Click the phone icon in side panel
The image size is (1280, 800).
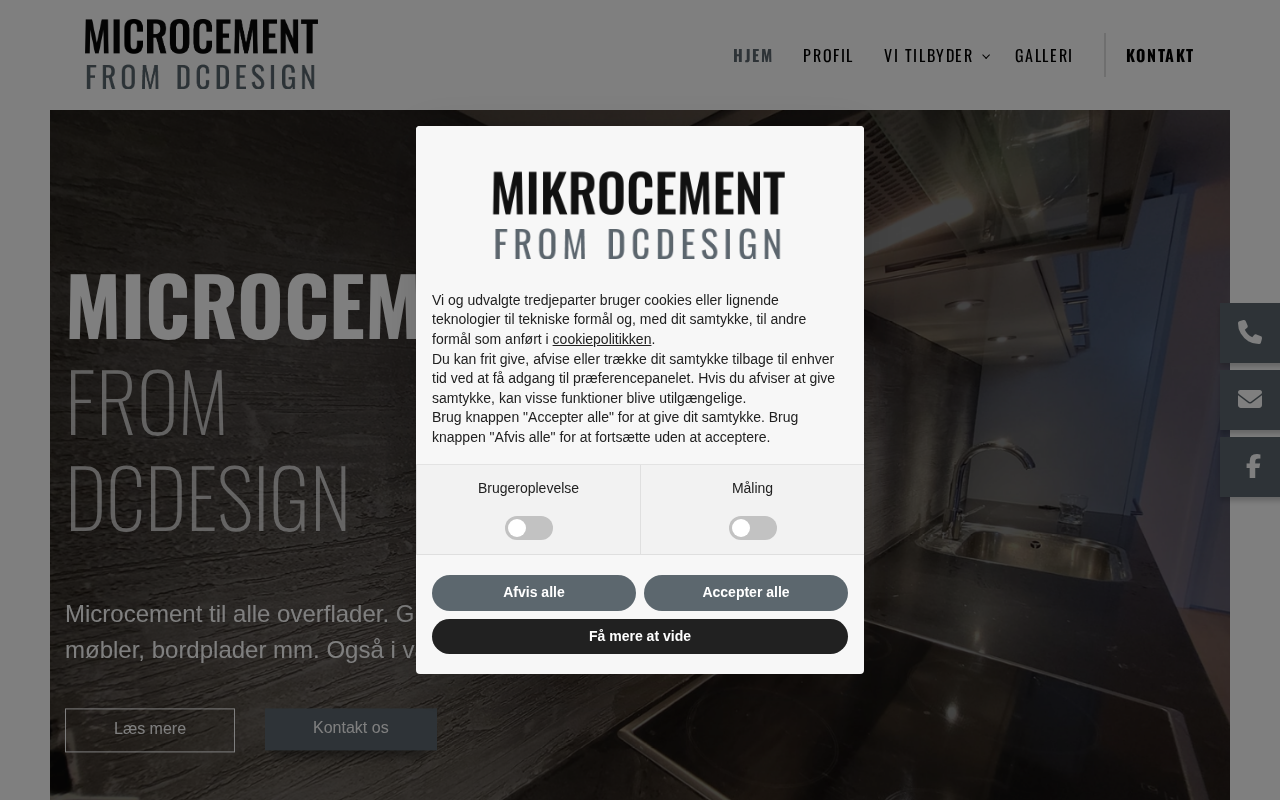tap(1250, 333)
